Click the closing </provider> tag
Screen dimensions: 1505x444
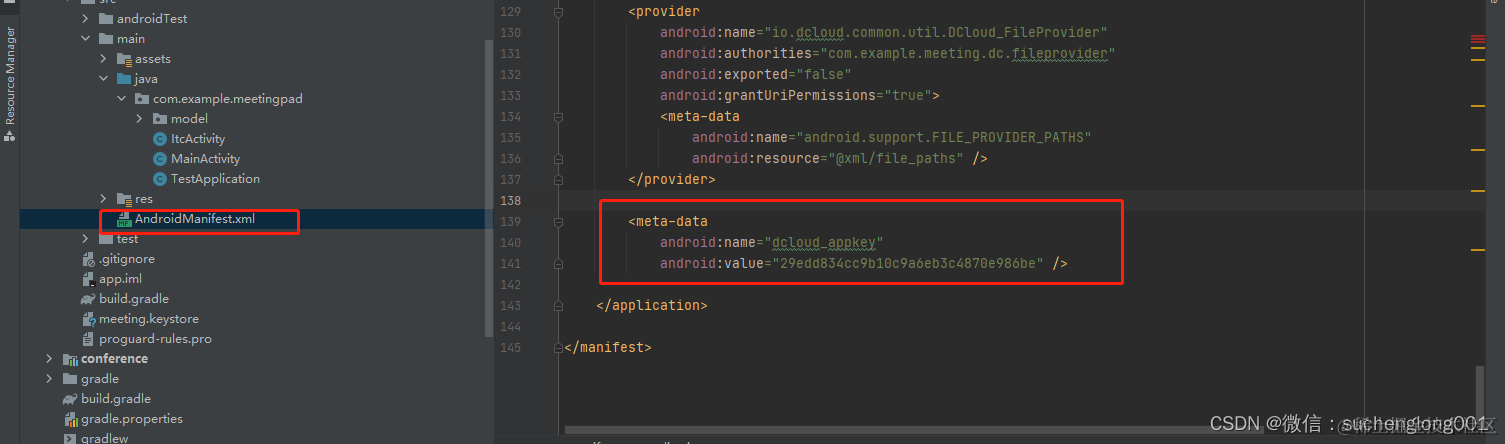click(672, 179)
